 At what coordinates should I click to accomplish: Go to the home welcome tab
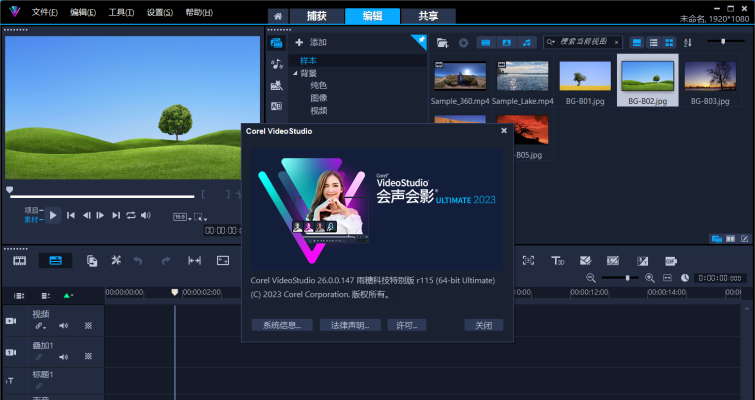click(x=278, y=16)
